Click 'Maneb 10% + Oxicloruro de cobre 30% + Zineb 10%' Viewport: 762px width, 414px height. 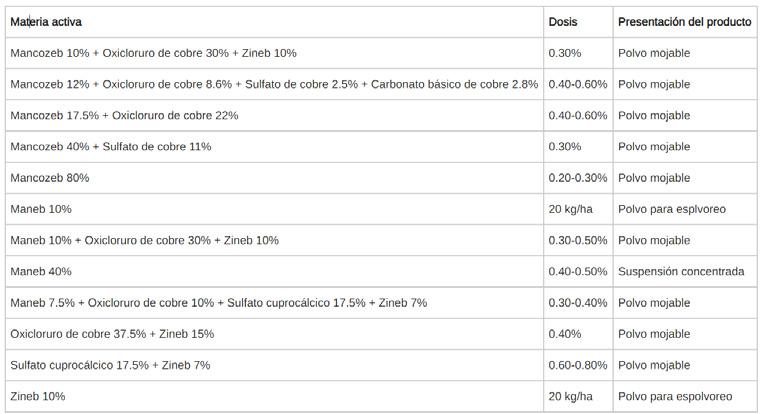coord(144,240)
